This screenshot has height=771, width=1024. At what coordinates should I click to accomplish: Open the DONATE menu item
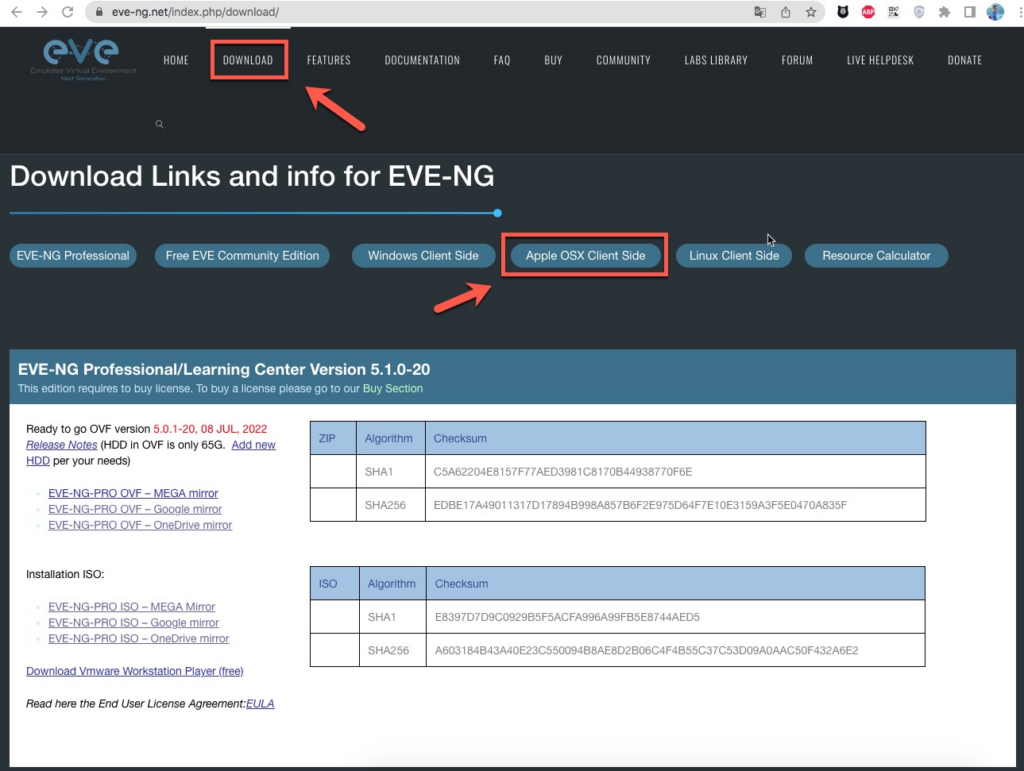pos(965,60)
